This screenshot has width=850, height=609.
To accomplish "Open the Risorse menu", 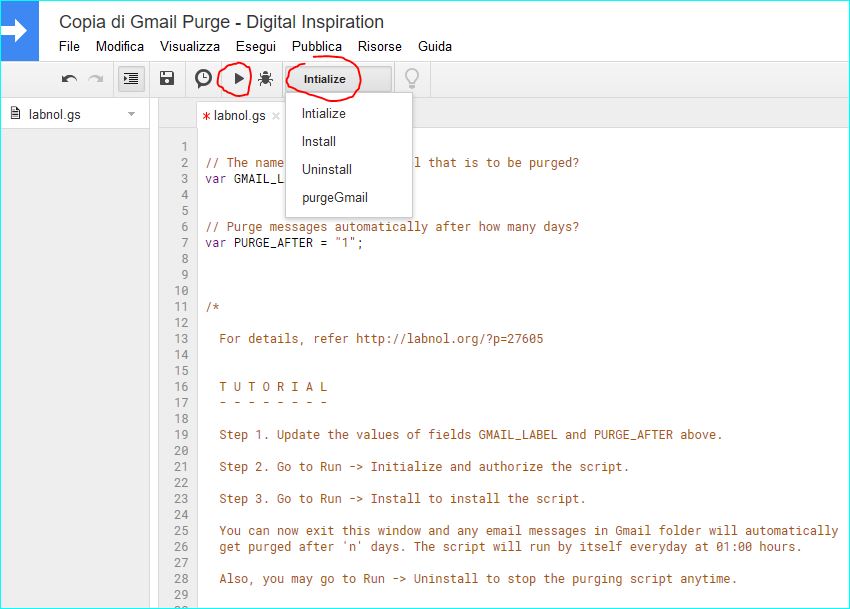I will [x=379, y=47].
